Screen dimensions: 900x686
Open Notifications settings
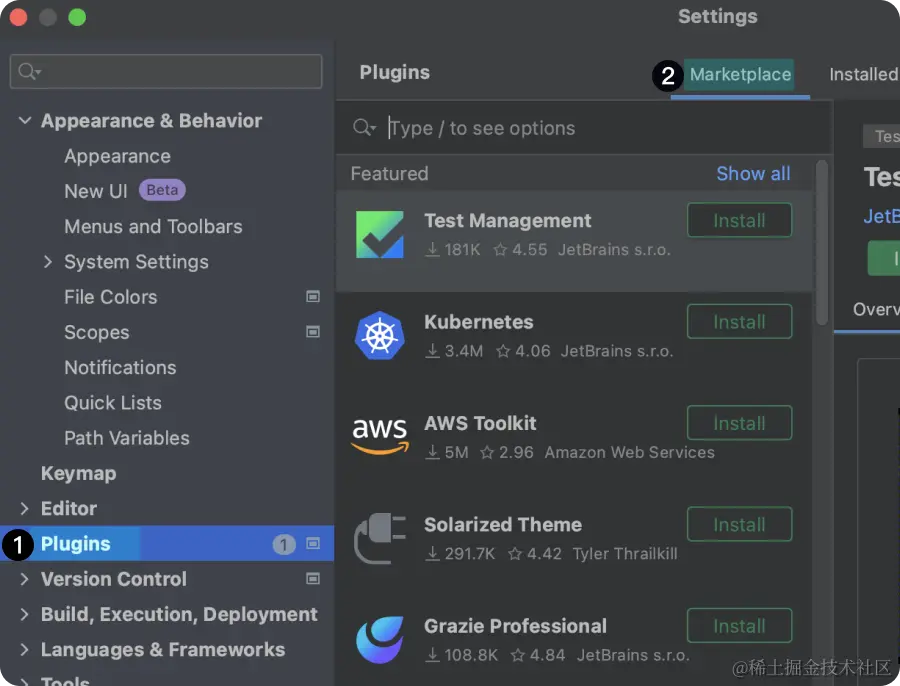pos(120,367)
